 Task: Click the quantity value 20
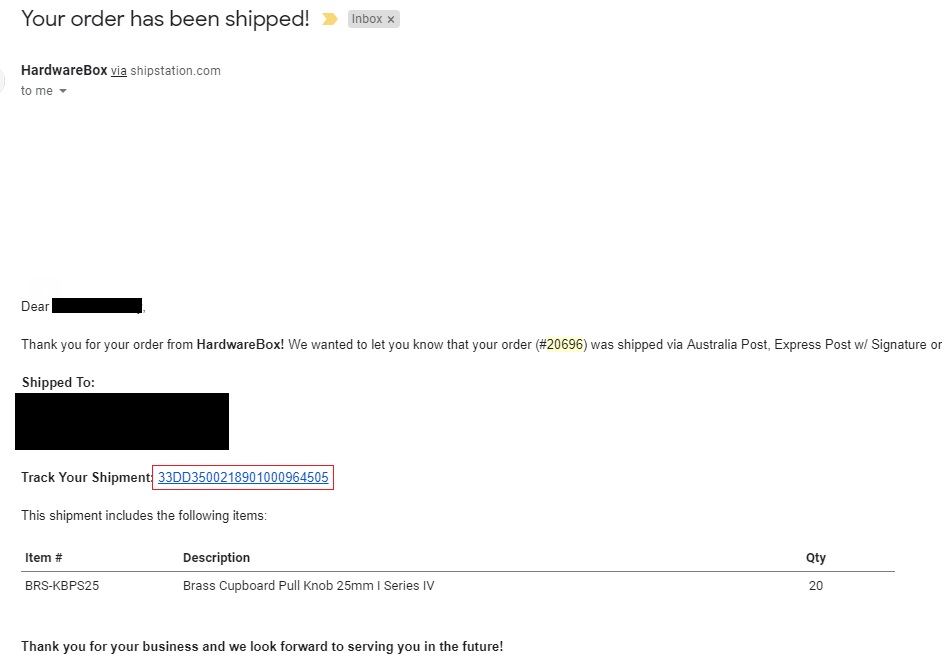click(815, 585)
